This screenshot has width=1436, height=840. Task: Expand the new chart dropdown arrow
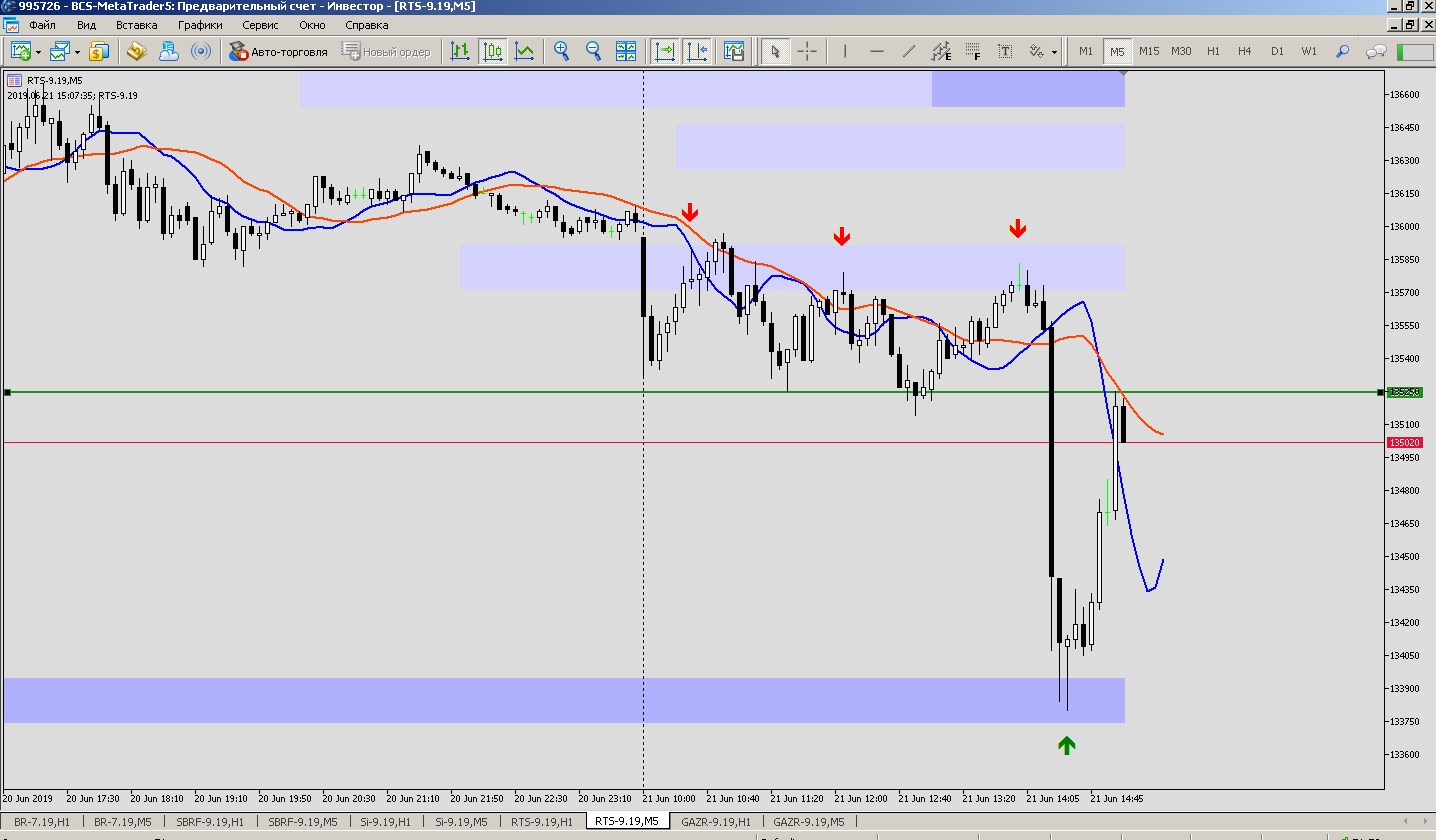pyautogui.click(x=38, y=52)
